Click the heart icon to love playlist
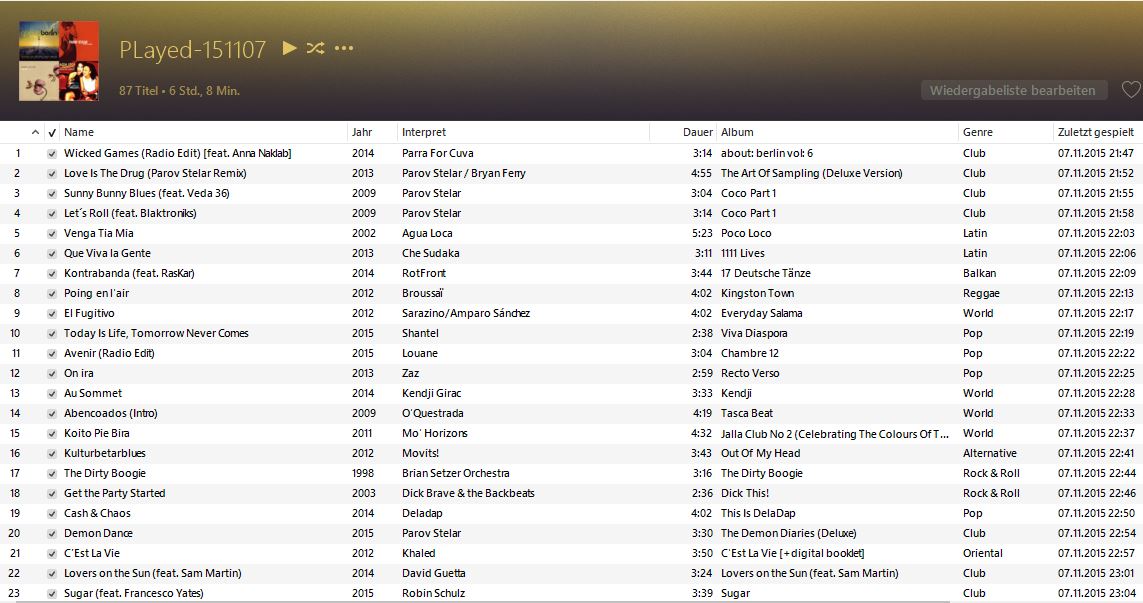Image resolution: width=1143 pixels, height=603 pixels. [x=1130, y=90]
